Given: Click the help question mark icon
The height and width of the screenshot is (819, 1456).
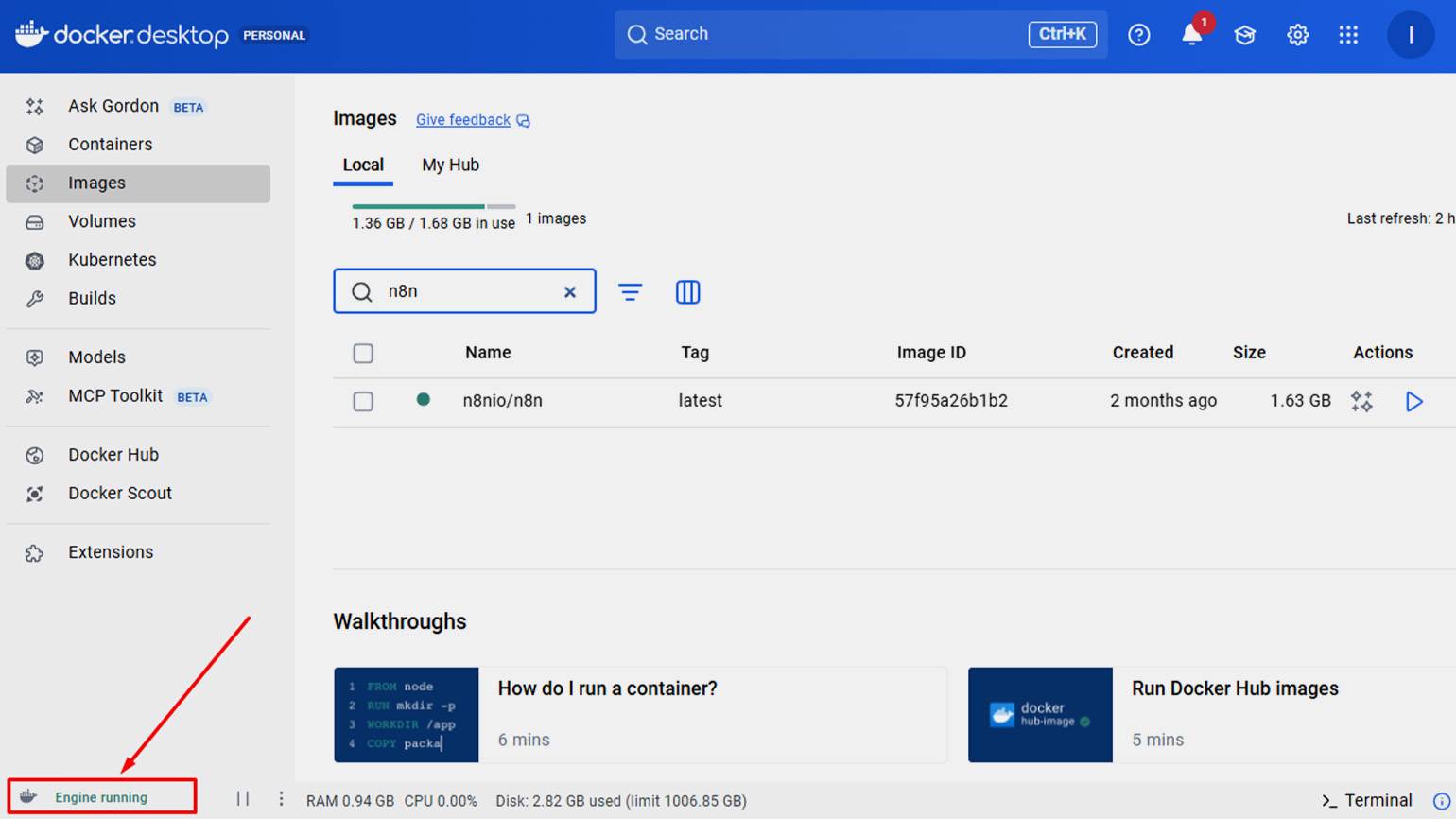Looking at the screenshot, I should click(x=1138, y=35).
